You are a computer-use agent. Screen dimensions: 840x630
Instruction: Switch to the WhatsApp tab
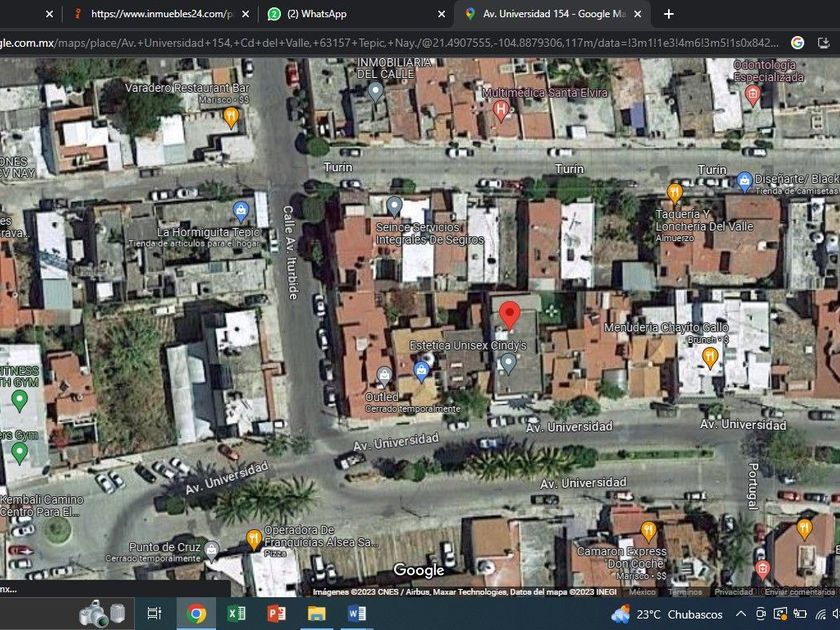click(x=356, y=14)
